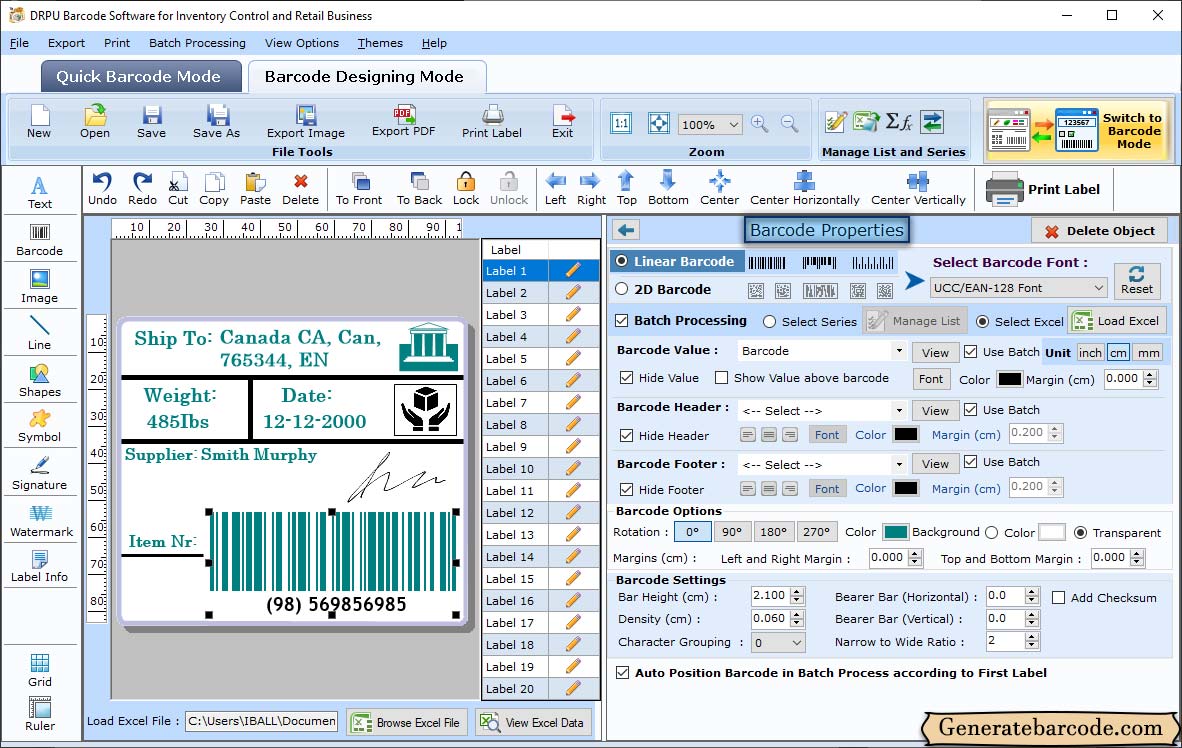Open the zoom percentage dropdown
Viewport: 1182px width, 748px height.
[x=733, y=124]
